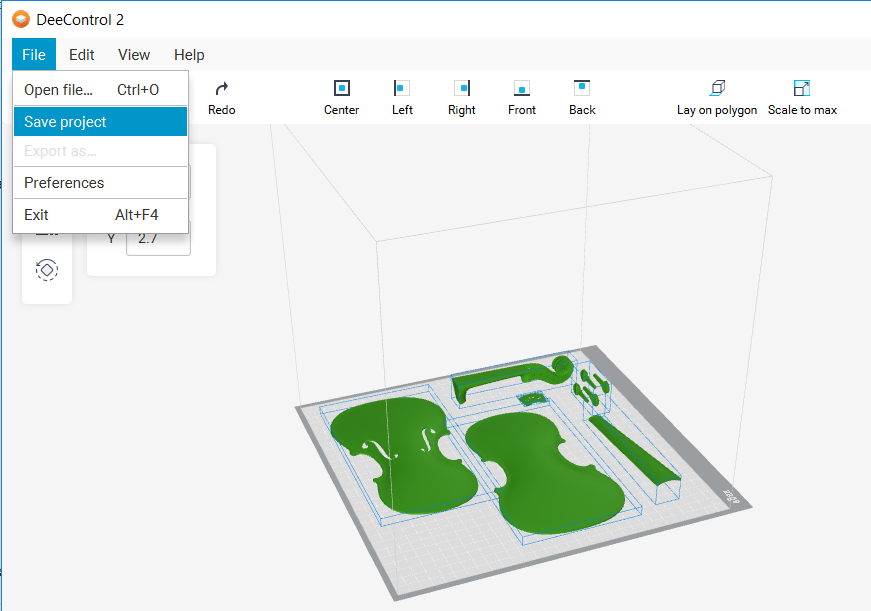Open the Help menu
The image size is (871, 611).
tap(189, 55)
